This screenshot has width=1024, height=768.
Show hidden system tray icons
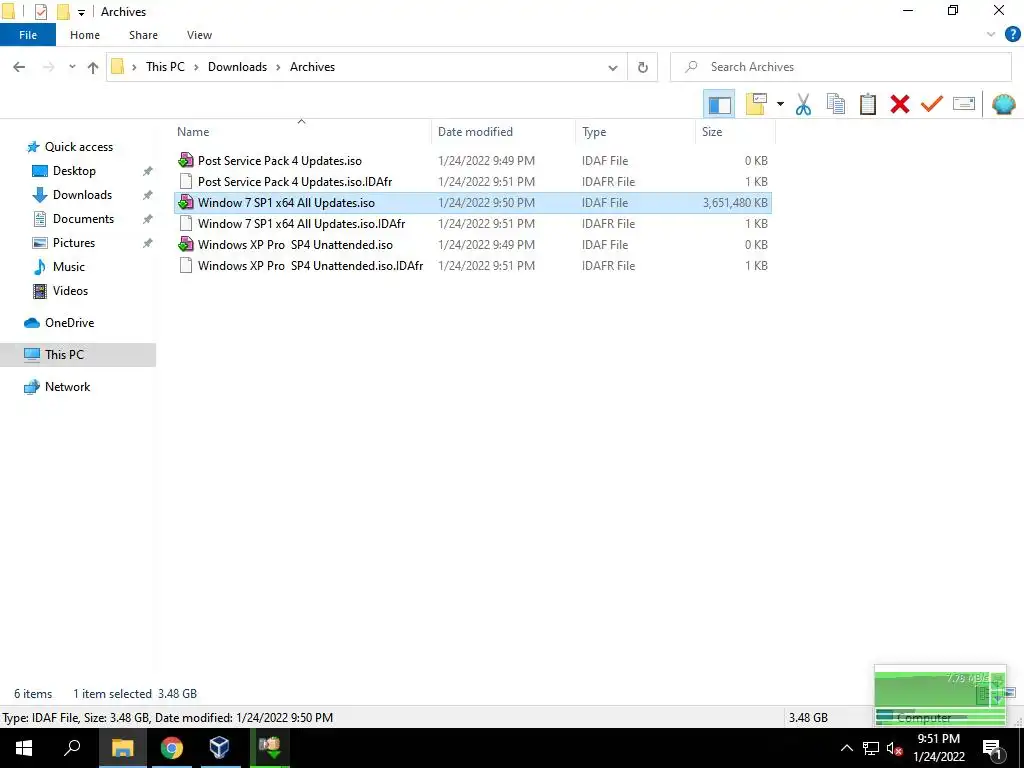[x=846, y=748]
